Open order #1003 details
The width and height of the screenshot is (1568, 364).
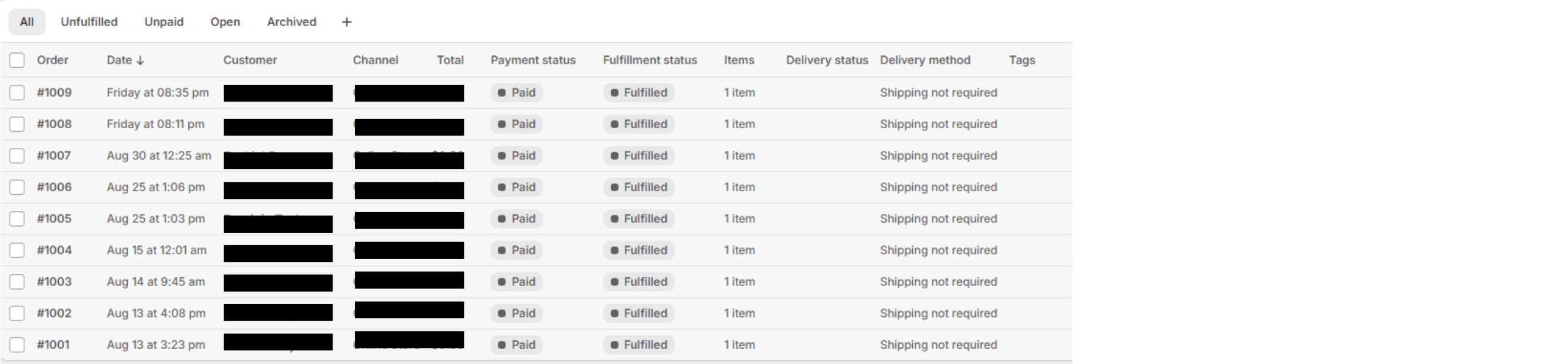click(54, 282)
